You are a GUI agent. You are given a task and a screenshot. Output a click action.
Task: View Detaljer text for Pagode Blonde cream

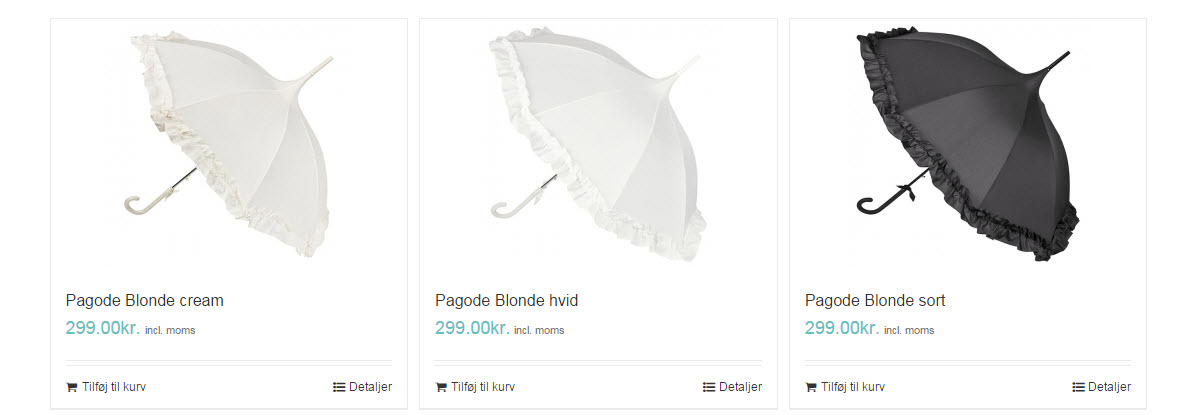pos(370,387)
